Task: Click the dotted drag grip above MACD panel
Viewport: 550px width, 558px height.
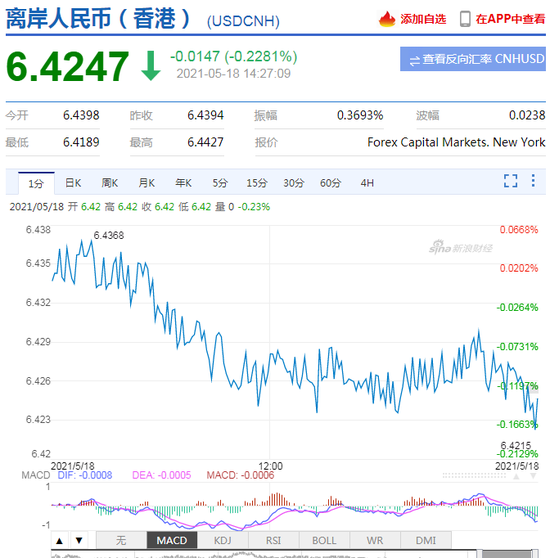Action: (474, 476)
